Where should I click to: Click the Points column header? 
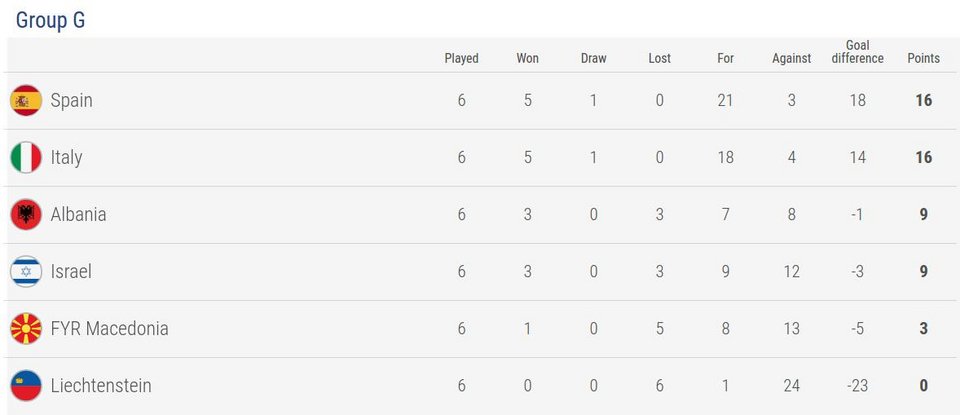923,58
